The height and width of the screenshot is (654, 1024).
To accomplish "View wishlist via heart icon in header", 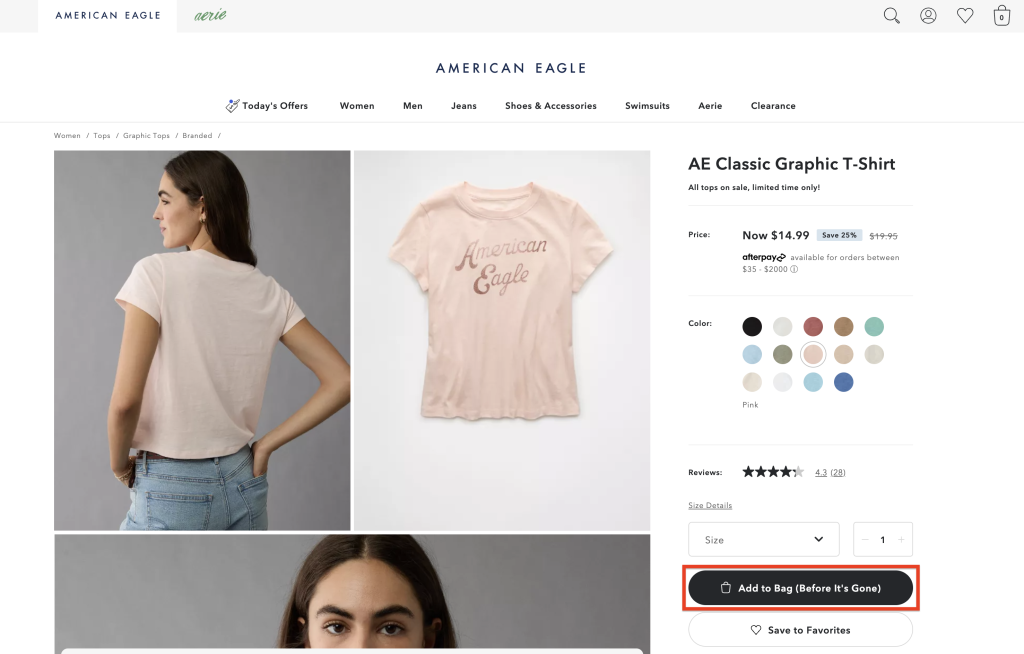I will (x=965, y=15).
